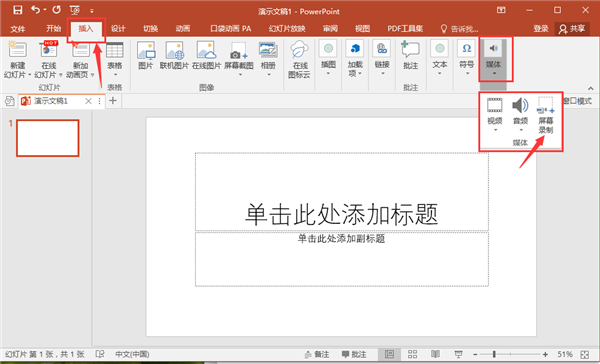This screenshot has width=600, height=364.
Task: Open the illustrations (插图) group
Action: click(x=328, y=58)
